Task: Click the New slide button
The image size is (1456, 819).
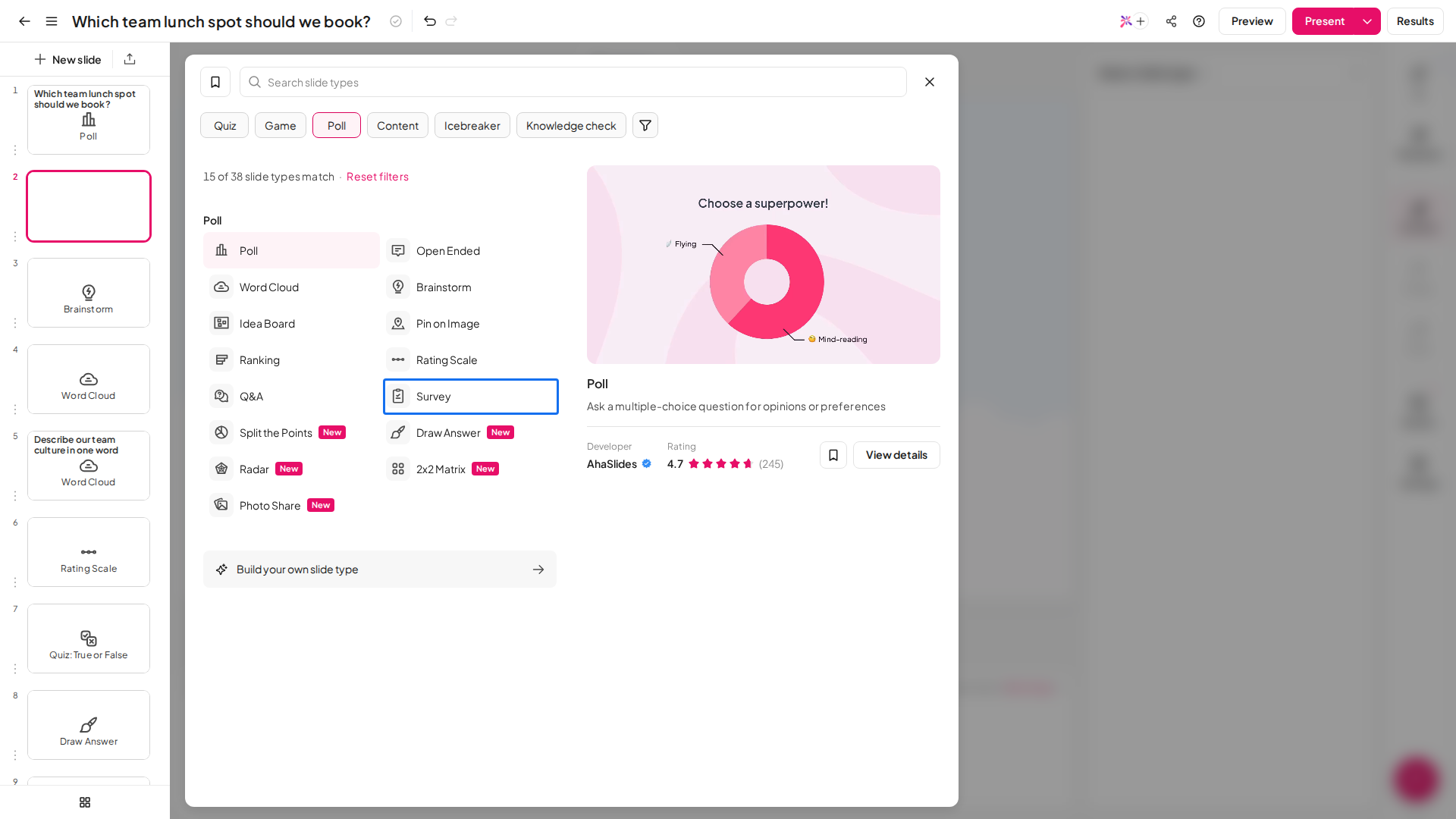Action: click(68, 59)
